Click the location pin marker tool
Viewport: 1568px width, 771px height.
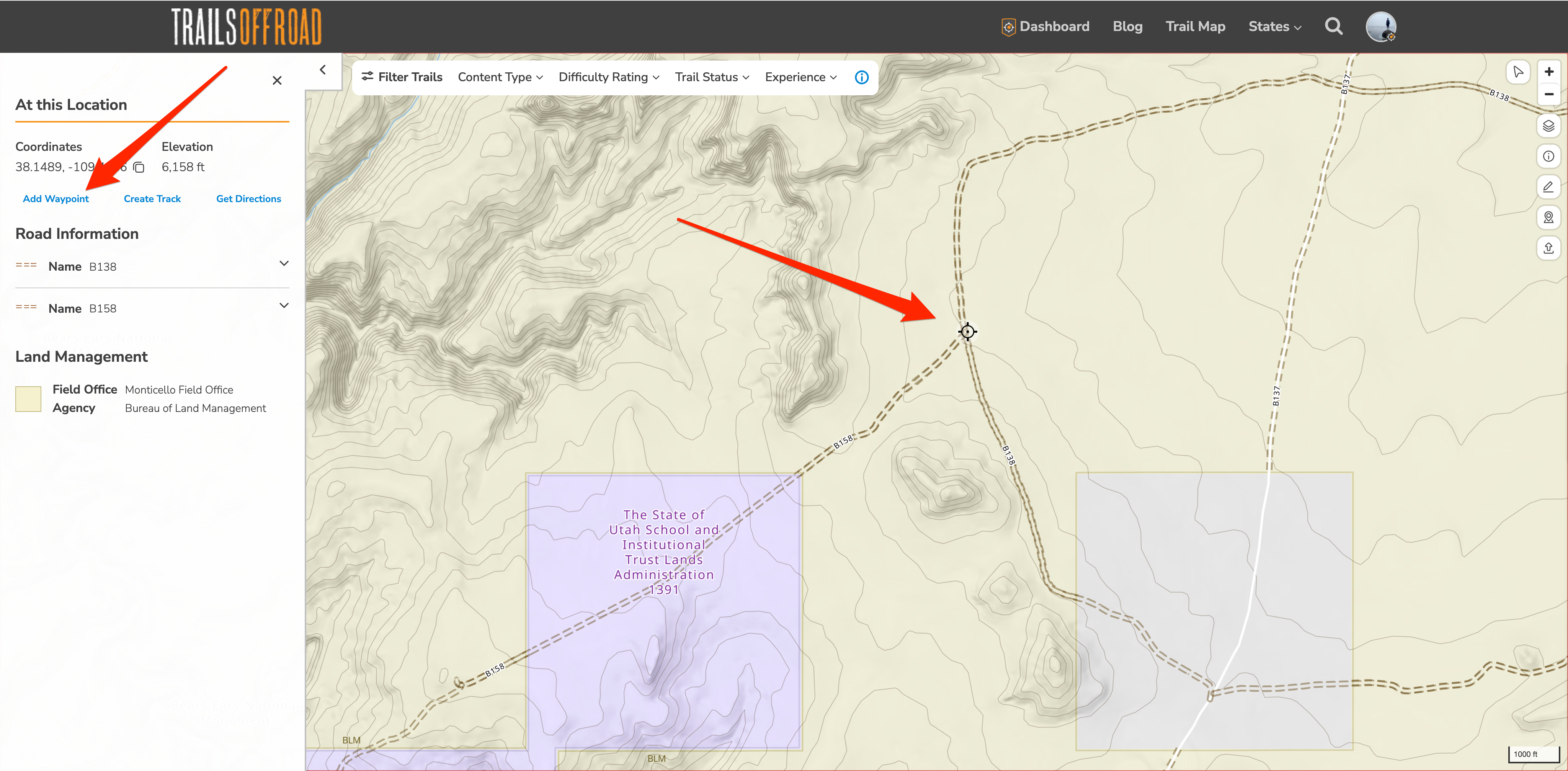pos(1548,217)
